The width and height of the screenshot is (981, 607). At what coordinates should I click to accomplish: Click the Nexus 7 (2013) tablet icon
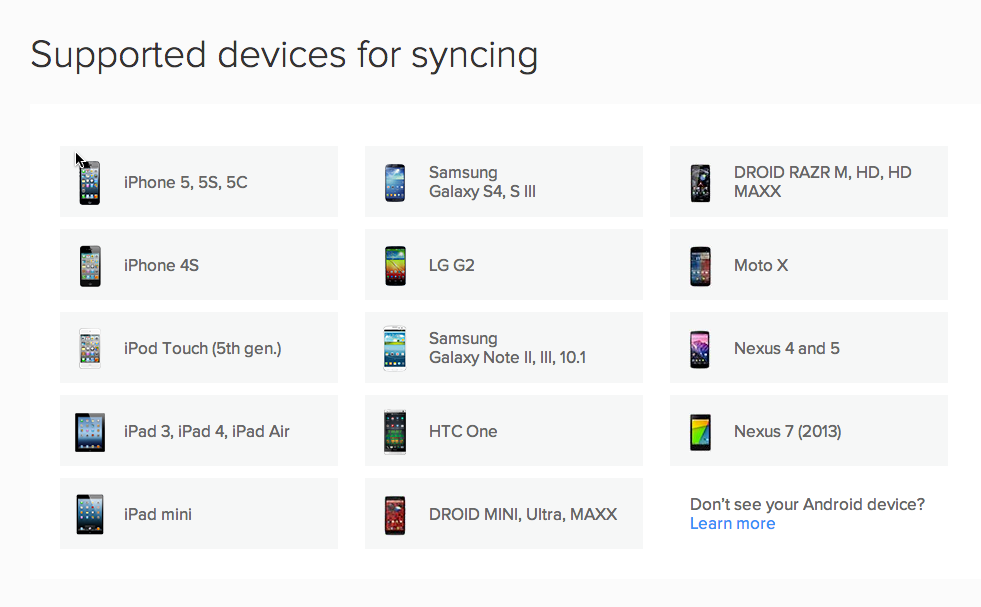tap(700, 432)
